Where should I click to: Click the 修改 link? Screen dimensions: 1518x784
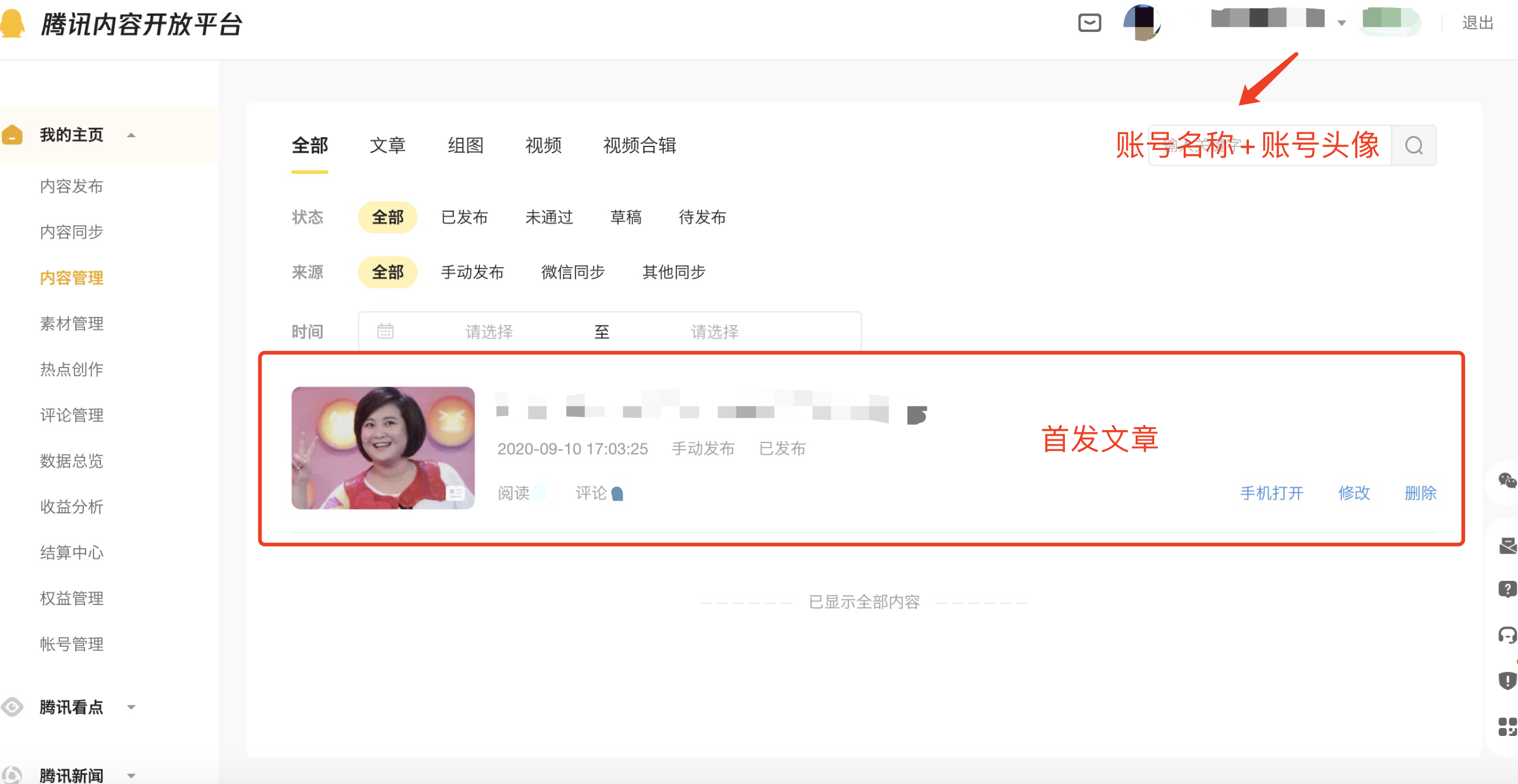click(x=1354, y=493)
